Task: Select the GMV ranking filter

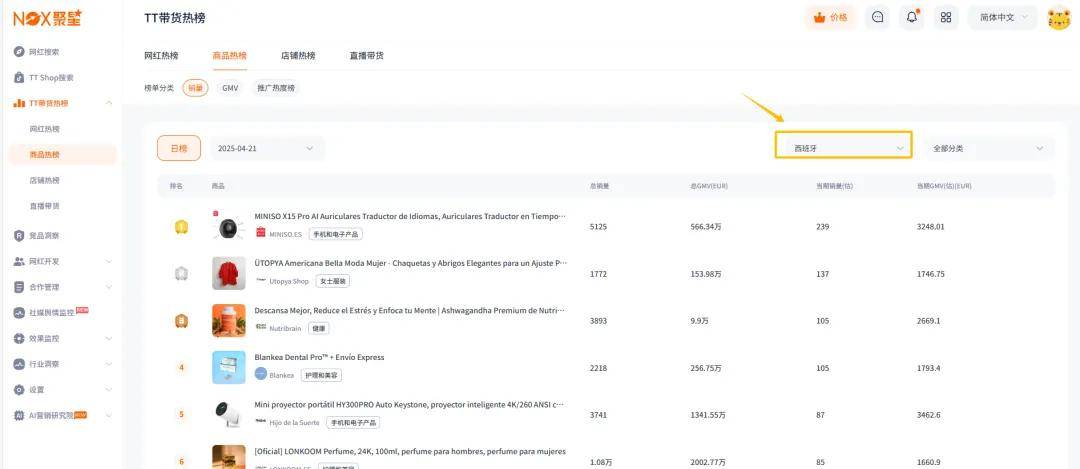Action: 230,88
